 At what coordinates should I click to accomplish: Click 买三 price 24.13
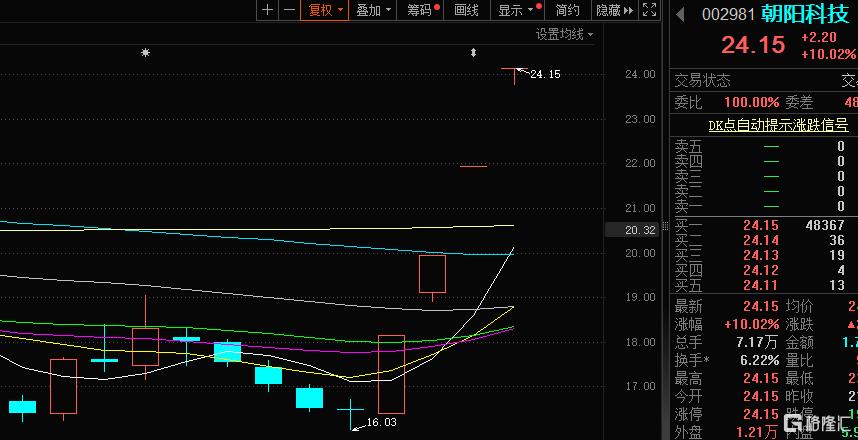[x=761, y=254]
